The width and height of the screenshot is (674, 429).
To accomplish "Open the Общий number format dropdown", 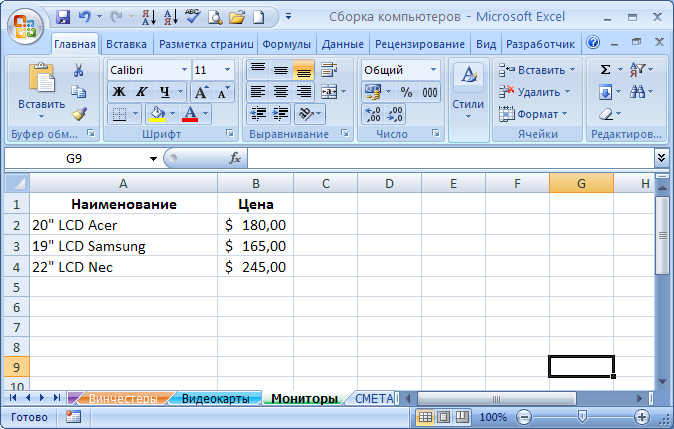I will point(433,70).
